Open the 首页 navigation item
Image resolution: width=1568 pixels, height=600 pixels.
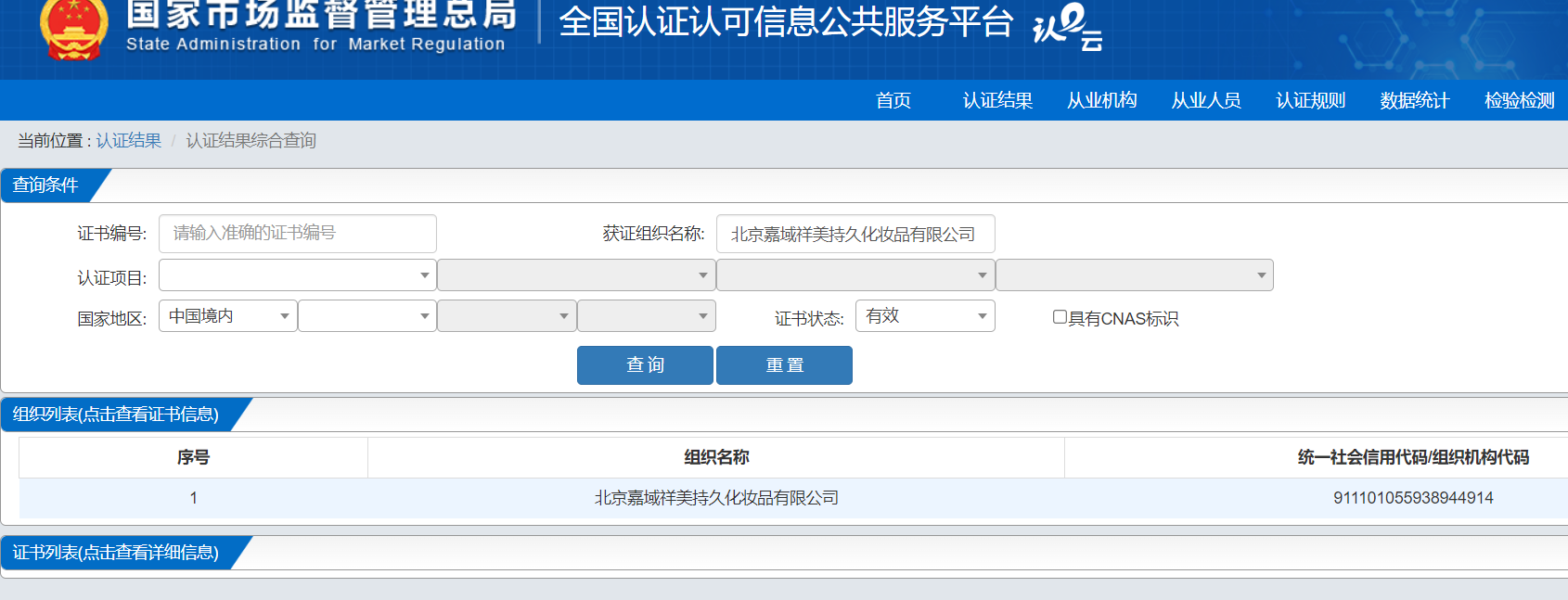click(893, 100)
